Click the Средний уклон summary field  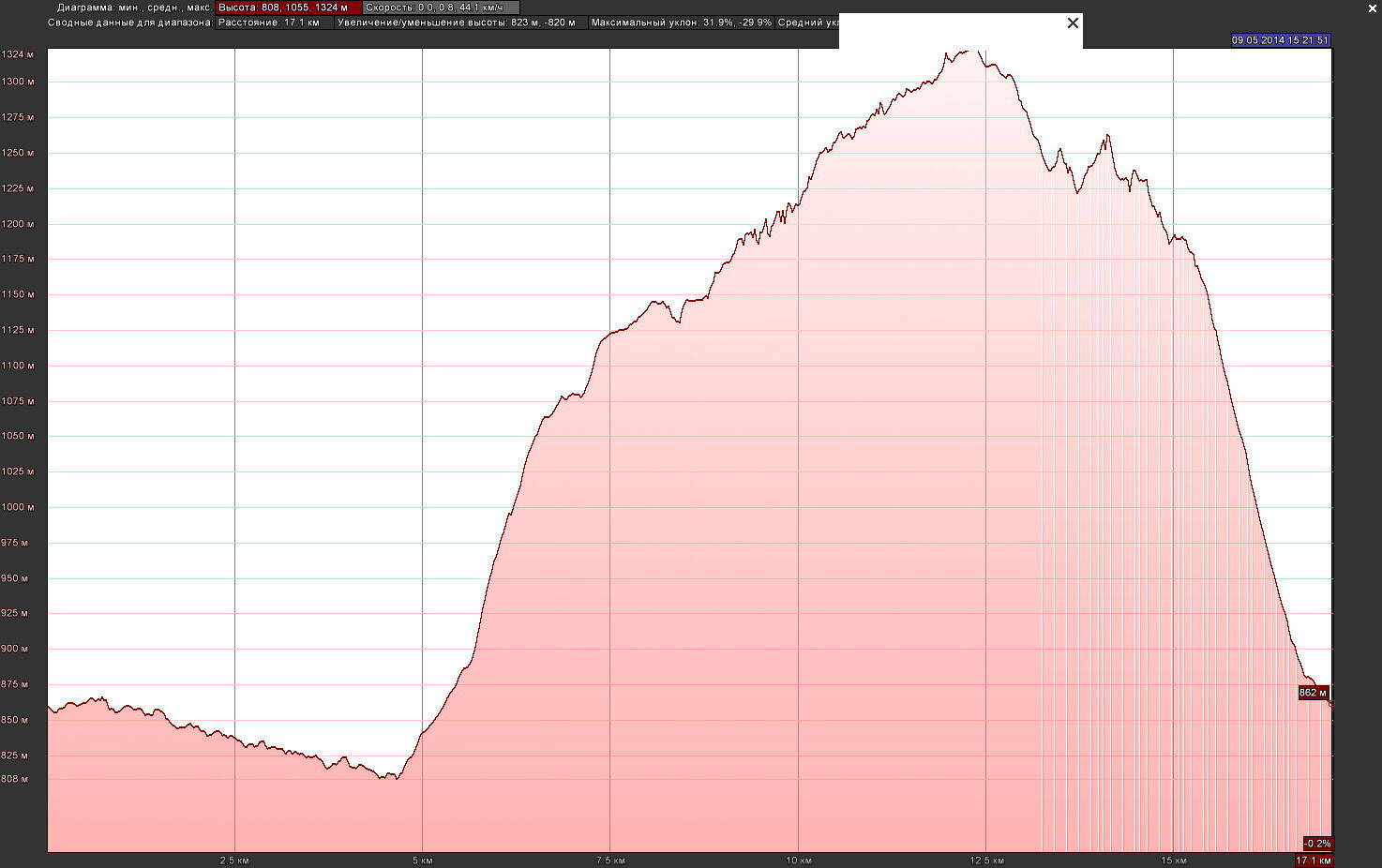pos(807,22)
